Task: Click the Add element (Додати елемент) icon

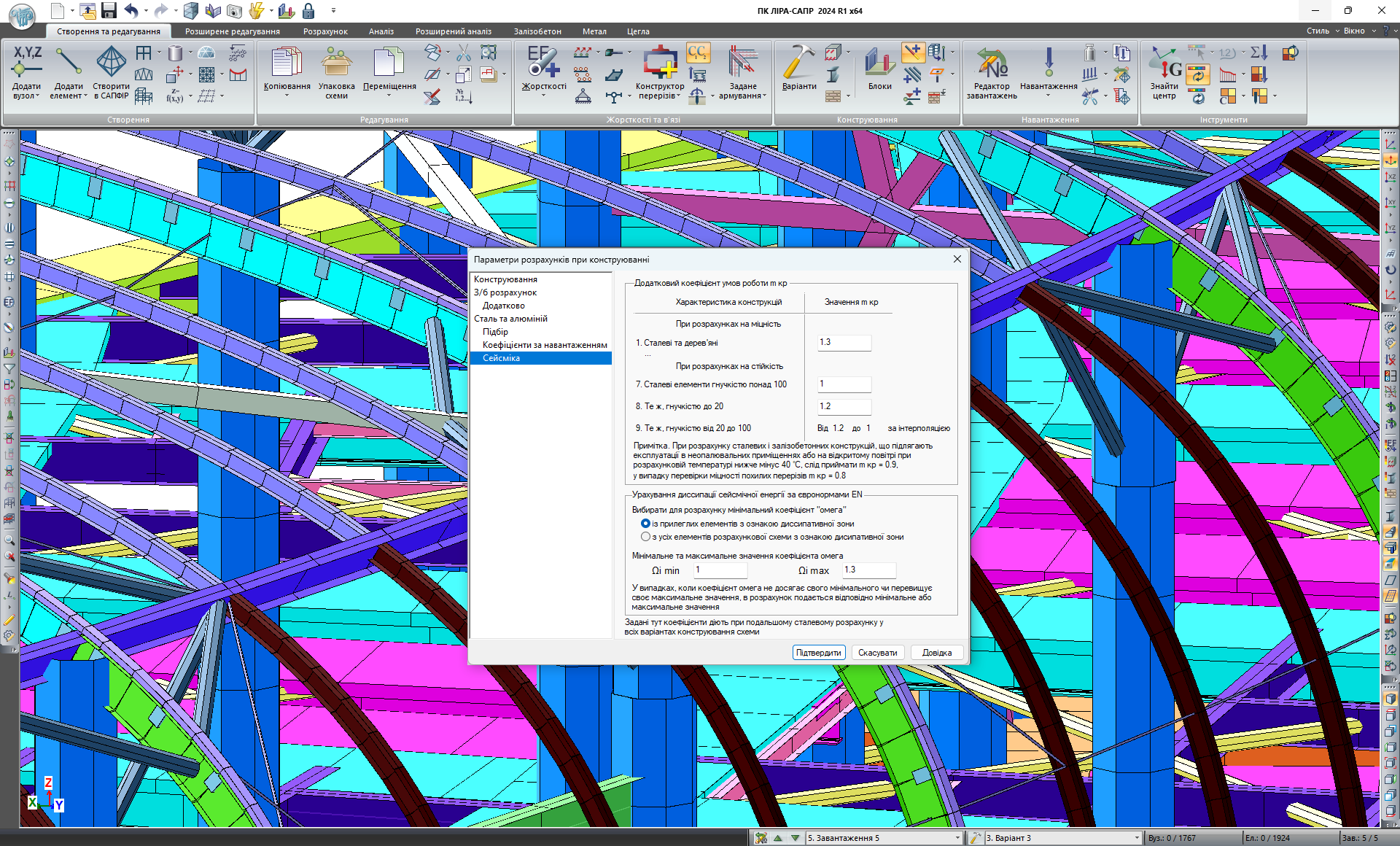Action: point(68,63)
